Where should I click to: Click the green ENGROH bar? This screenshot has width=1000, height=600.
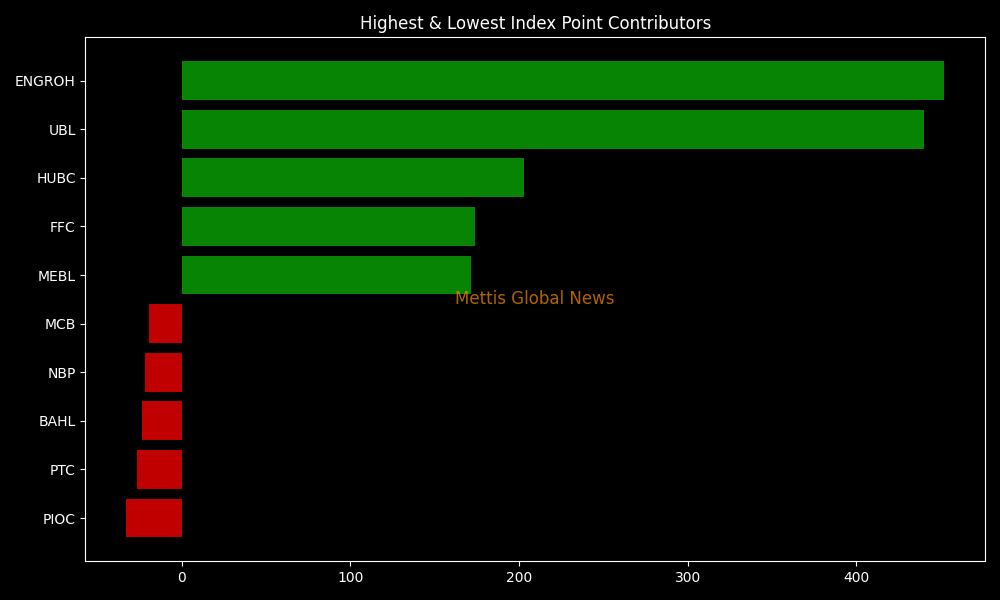[x=562, y=81]
